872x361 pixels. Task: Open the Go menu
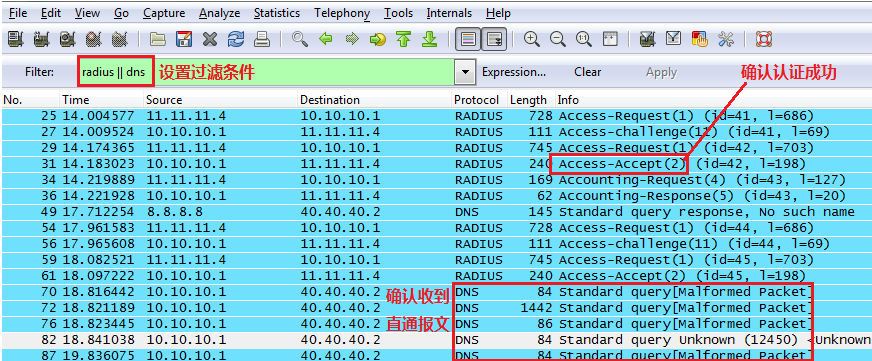tap(122, 13)
